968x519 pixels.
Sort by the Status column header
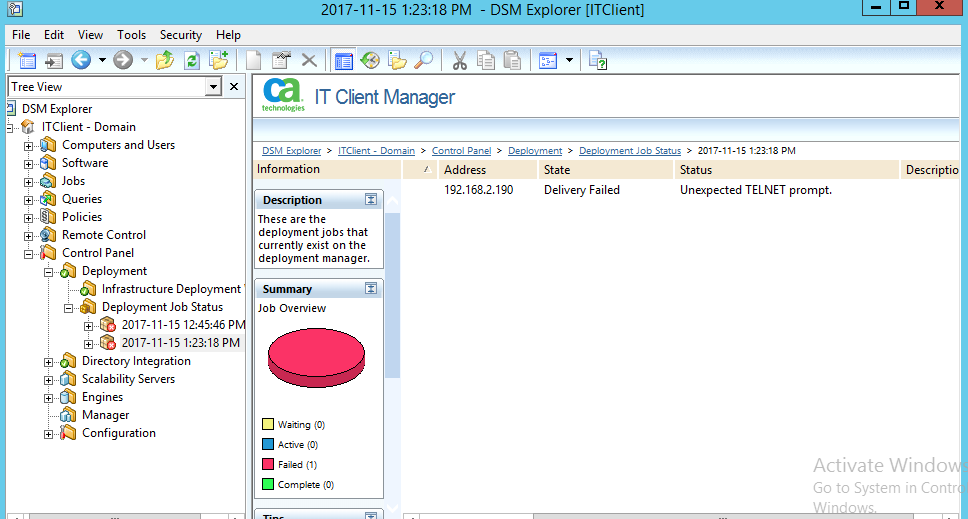(x=786, y=170)
